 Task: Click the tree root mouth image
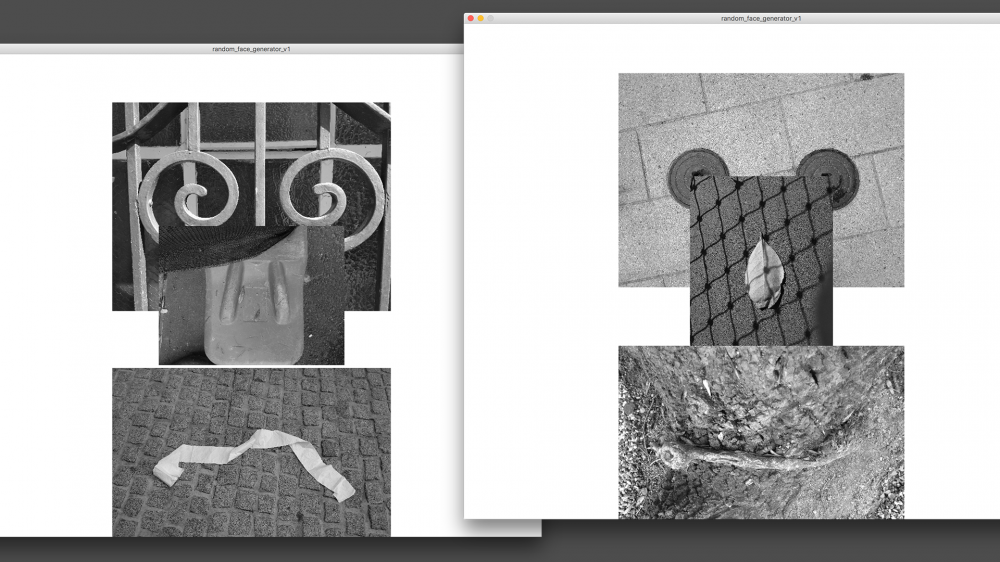click(x=760, y=440)
